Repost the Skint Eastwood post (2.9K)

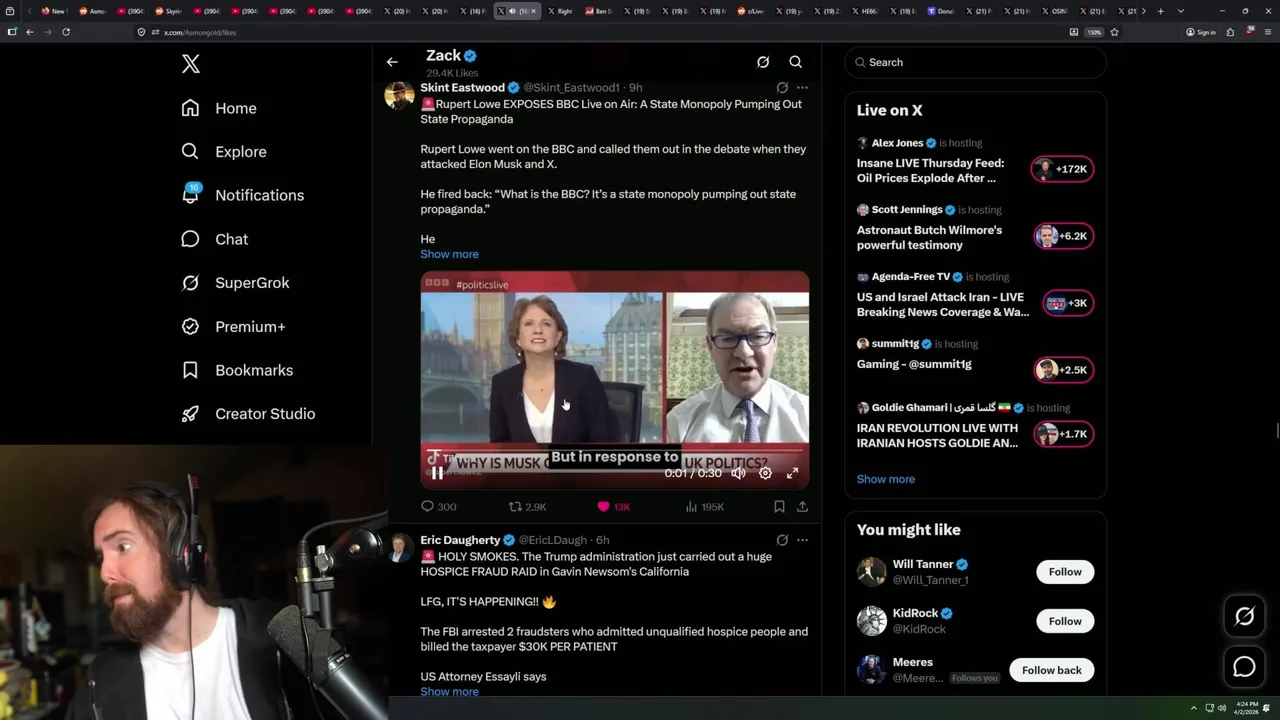(x=527, y=507)
